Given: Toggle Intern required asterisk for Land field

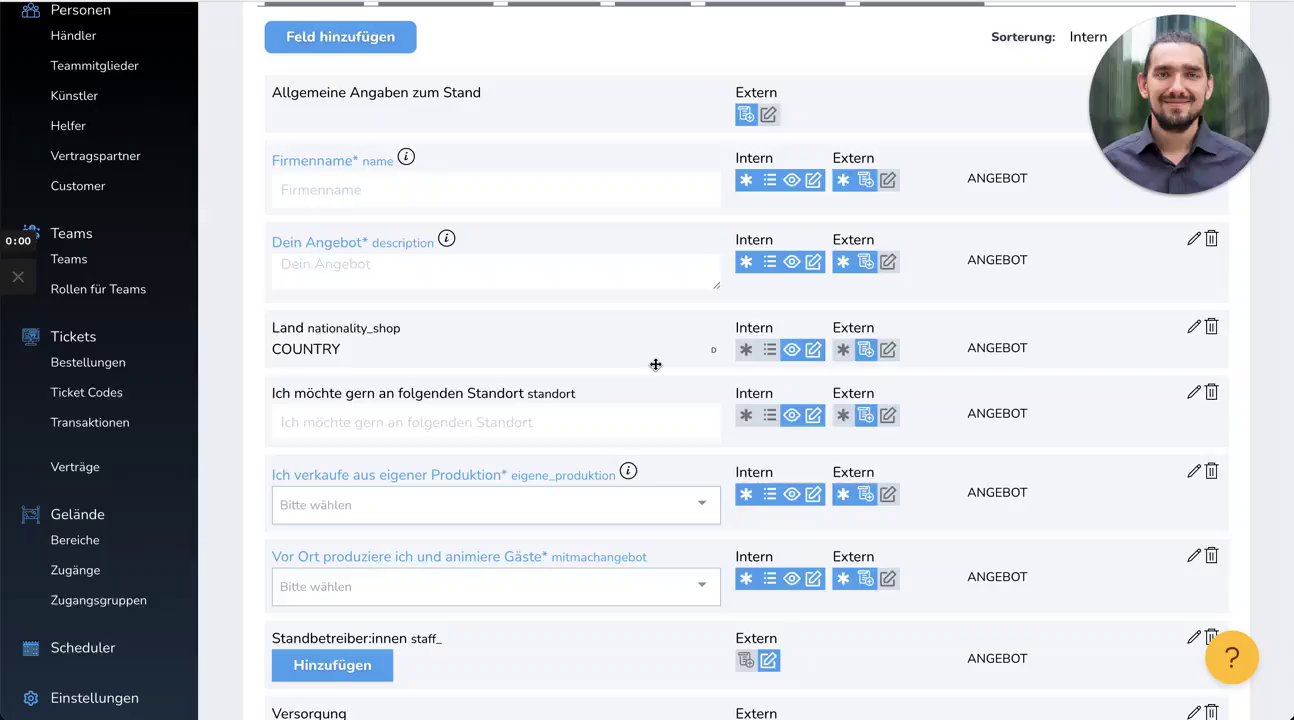Looking at the screenshot, I should click(746, 350).
